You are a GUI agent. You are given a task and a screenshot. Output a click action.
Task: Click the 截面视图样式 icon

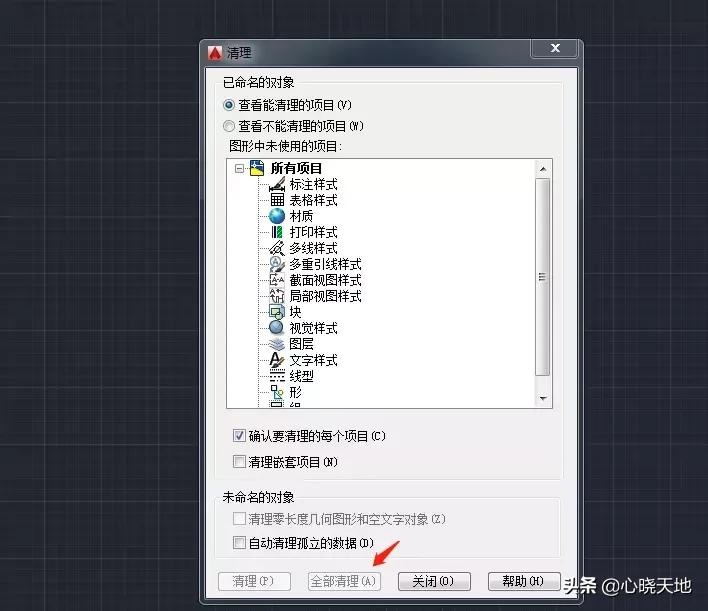(277, 280)
